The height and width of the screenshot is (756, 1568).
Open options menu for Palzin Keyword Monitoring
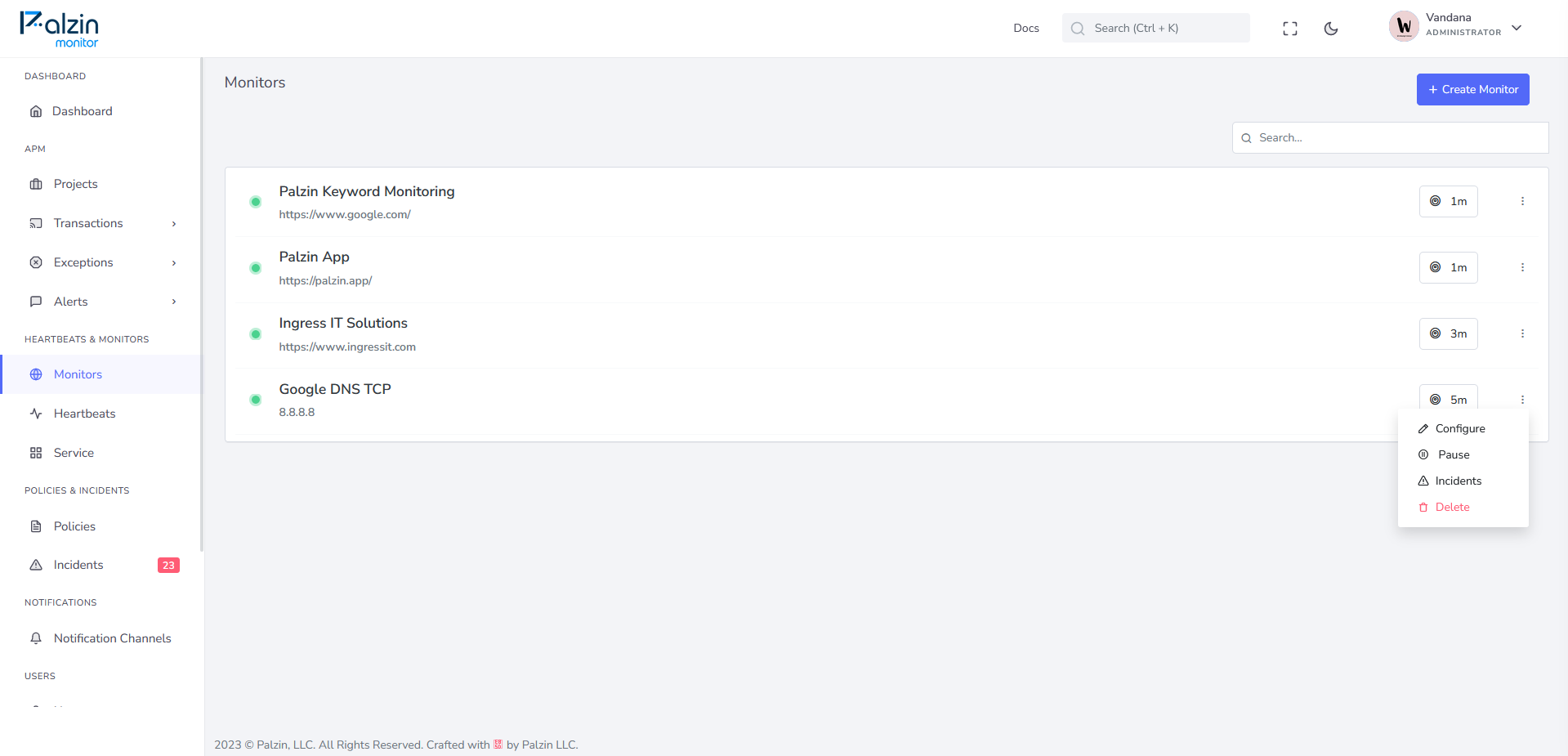tap(1522, 201)
